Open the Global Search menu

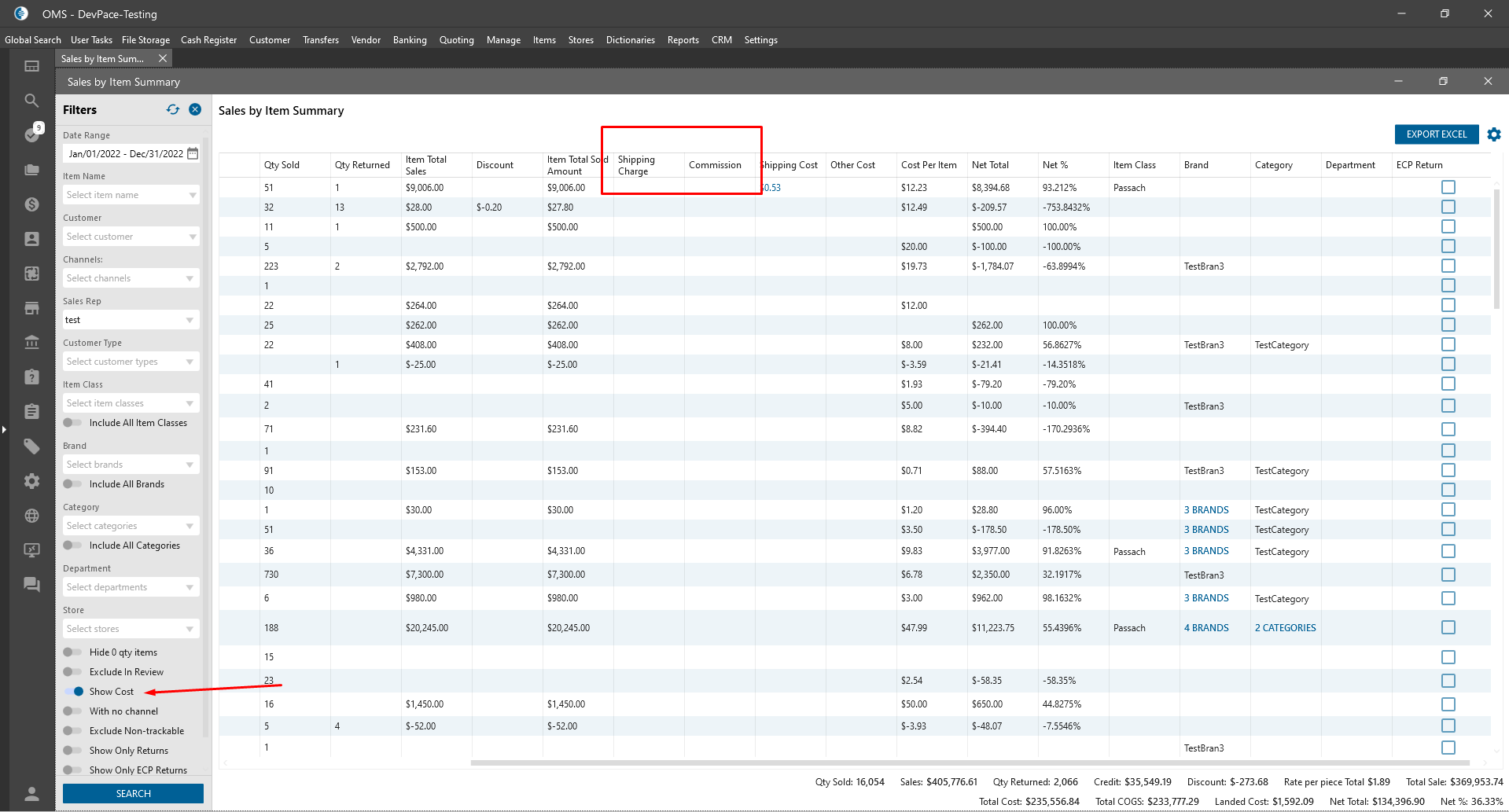[33, 40]
